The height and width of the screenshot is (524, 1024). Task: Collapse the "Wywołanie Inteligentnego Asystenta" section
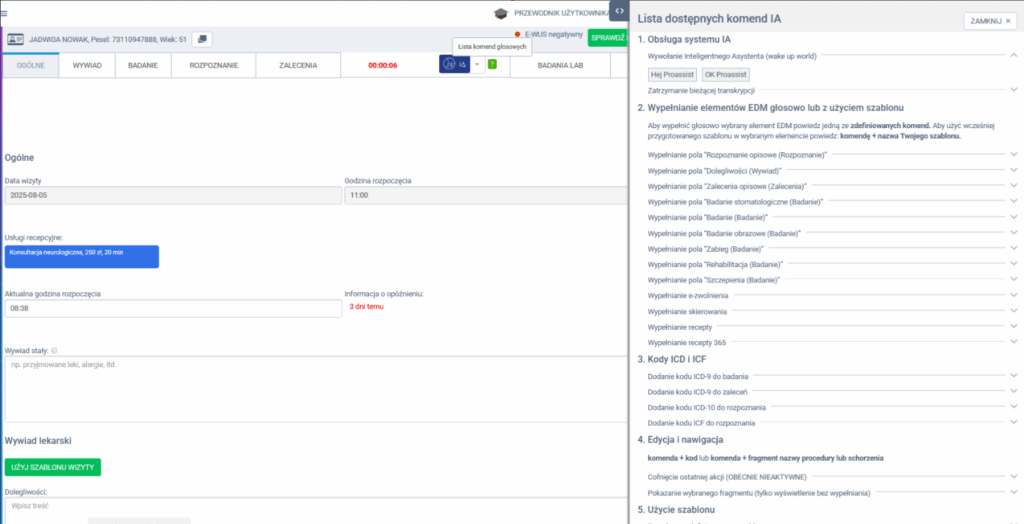(x=1013, y=57)
